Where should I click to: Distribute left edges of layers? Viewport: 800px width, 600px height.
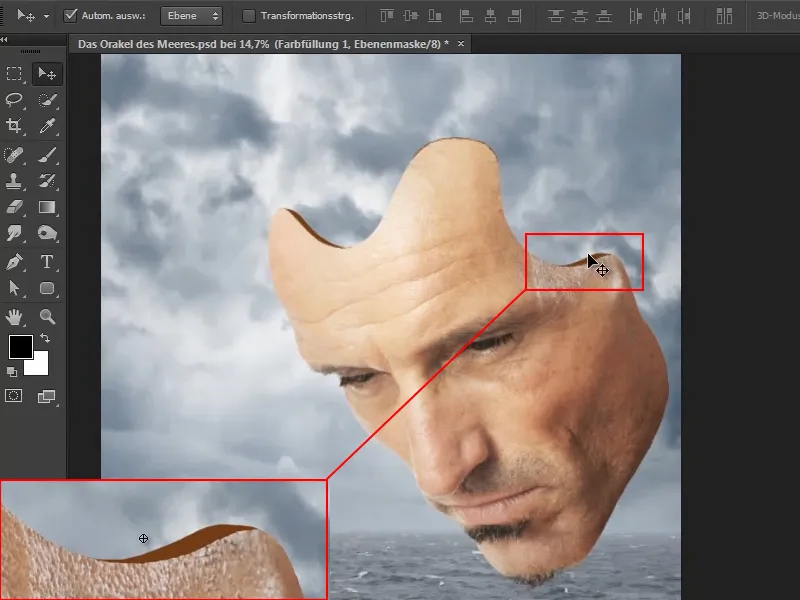click(x=635, y=16)
